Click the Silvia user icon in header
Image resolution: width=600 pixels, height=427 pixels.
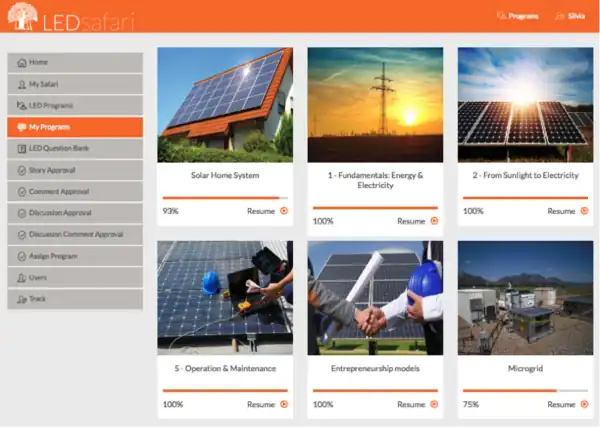[x=560, y=16]
